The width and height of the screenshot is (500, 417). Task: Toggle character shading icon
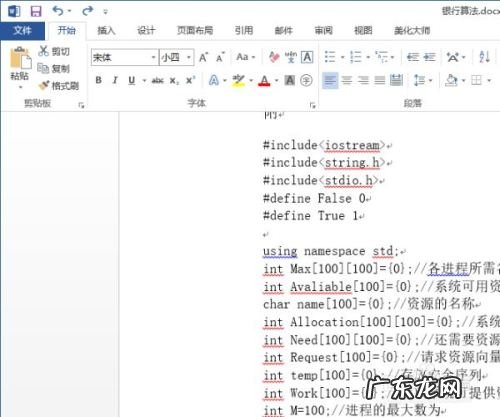click(x=290, y=80)
